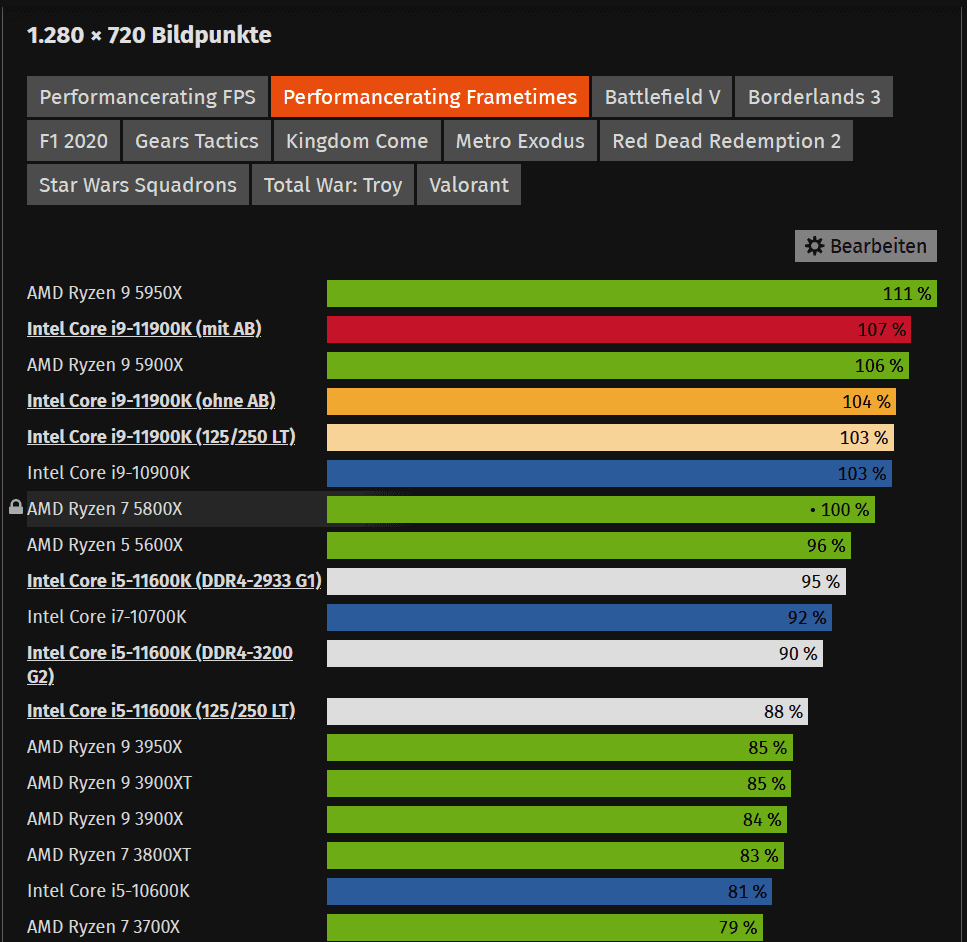Click the 100 % reference bar of Ryzen 7 5800X
The height and width of the screenshot is (942, 967).
pos(601,510)
